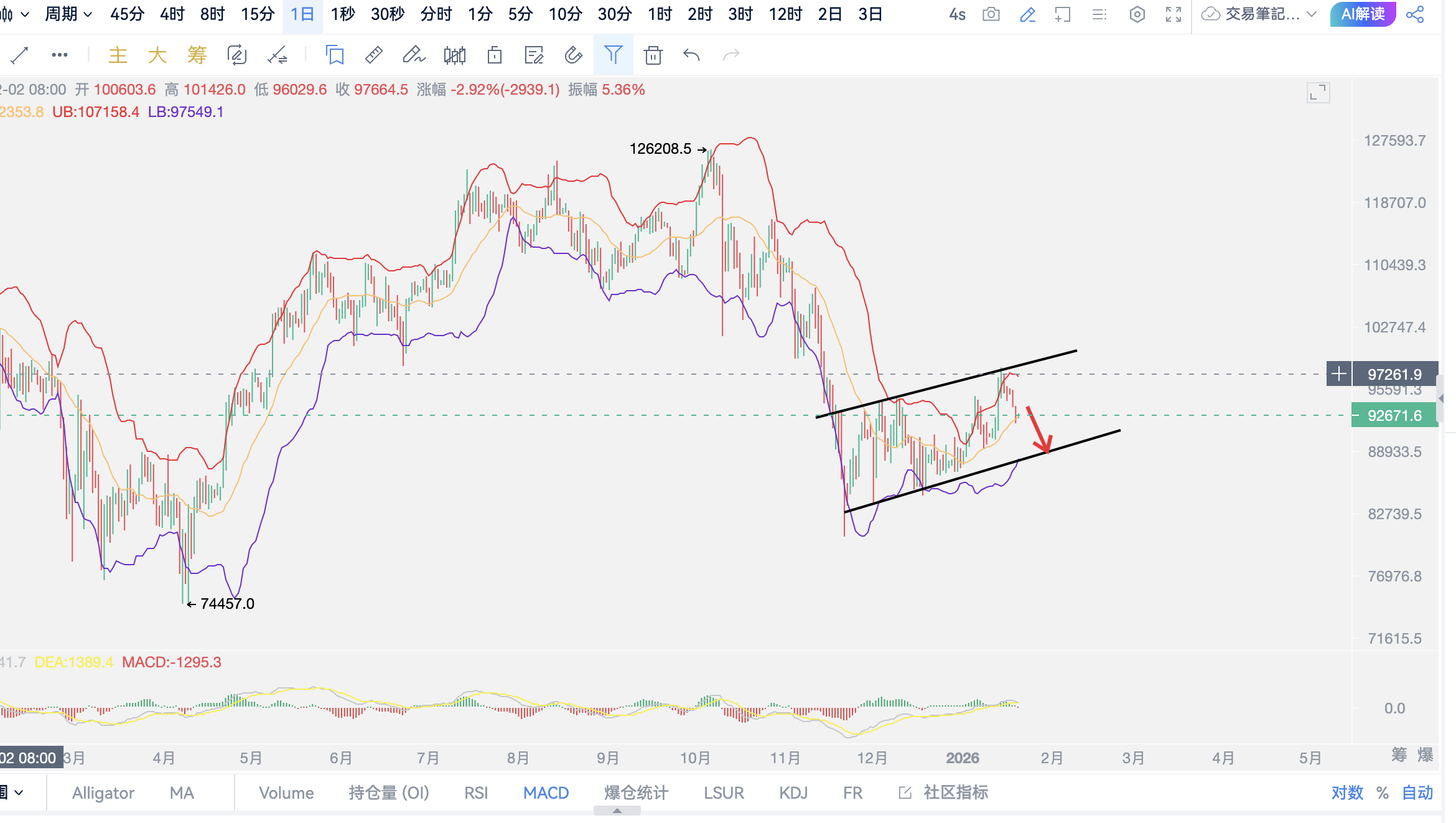Viewport: 1456px width, 823px height.
Task: Click the trash delete drawings icon
Action: coord(653,55)
